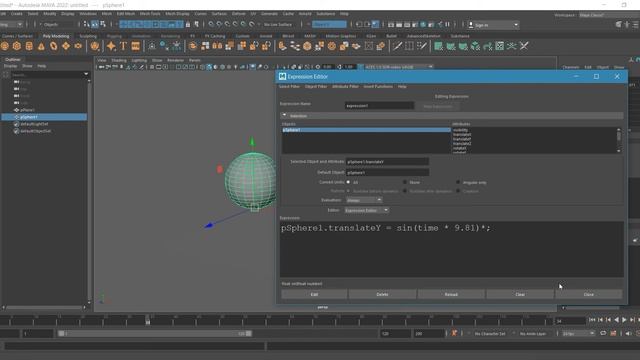Click the Extrude shelf icon
Image resolution: width=640 pixels, height=360 pixels.
pos(282,46)
